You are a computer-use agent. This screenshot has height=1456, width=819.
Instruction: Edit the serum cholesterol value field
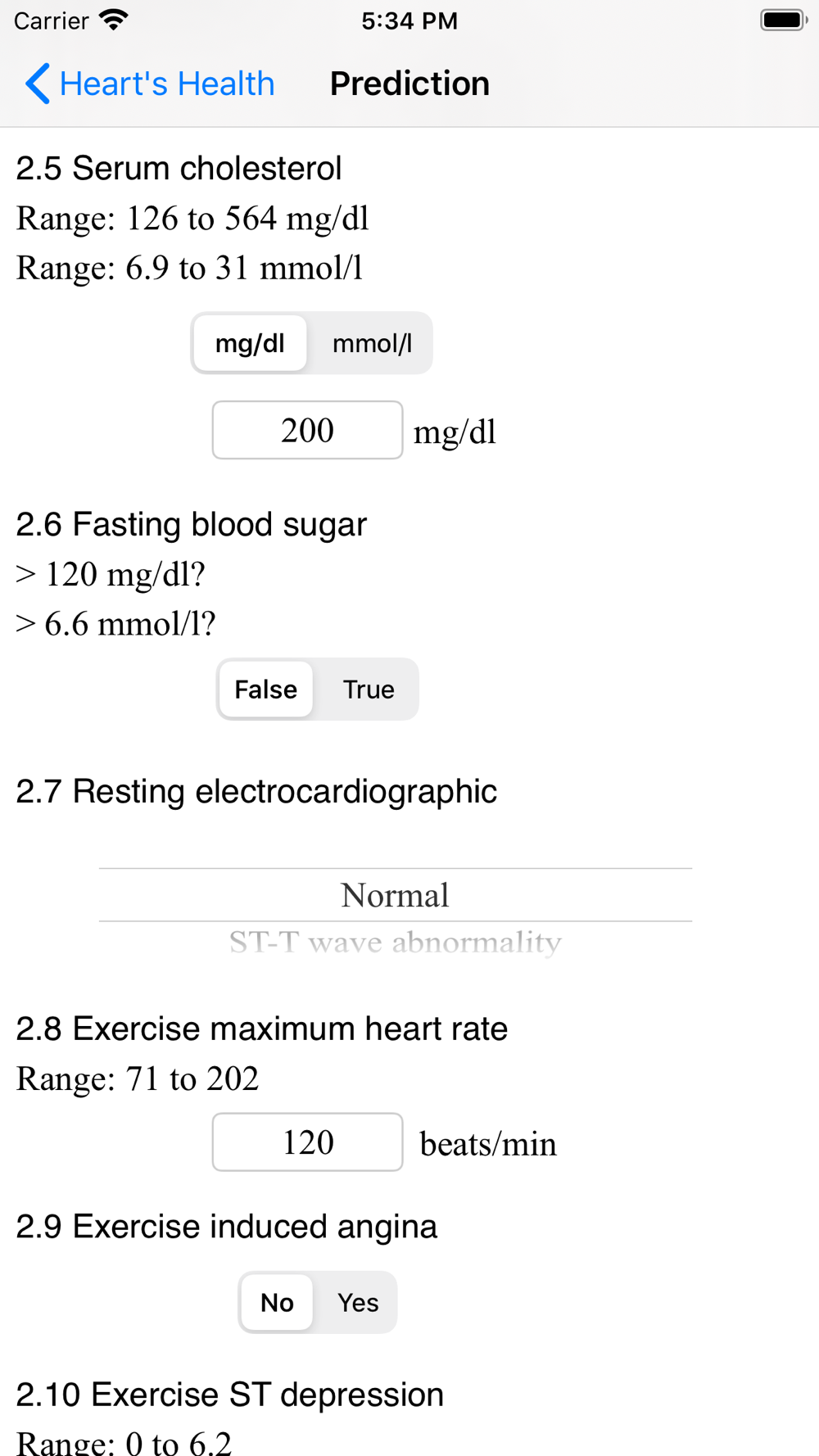(307, 430)
